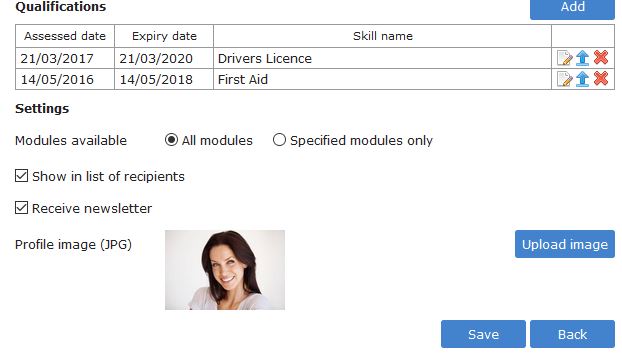Select the First Aid skill name cell

[382, 79]
